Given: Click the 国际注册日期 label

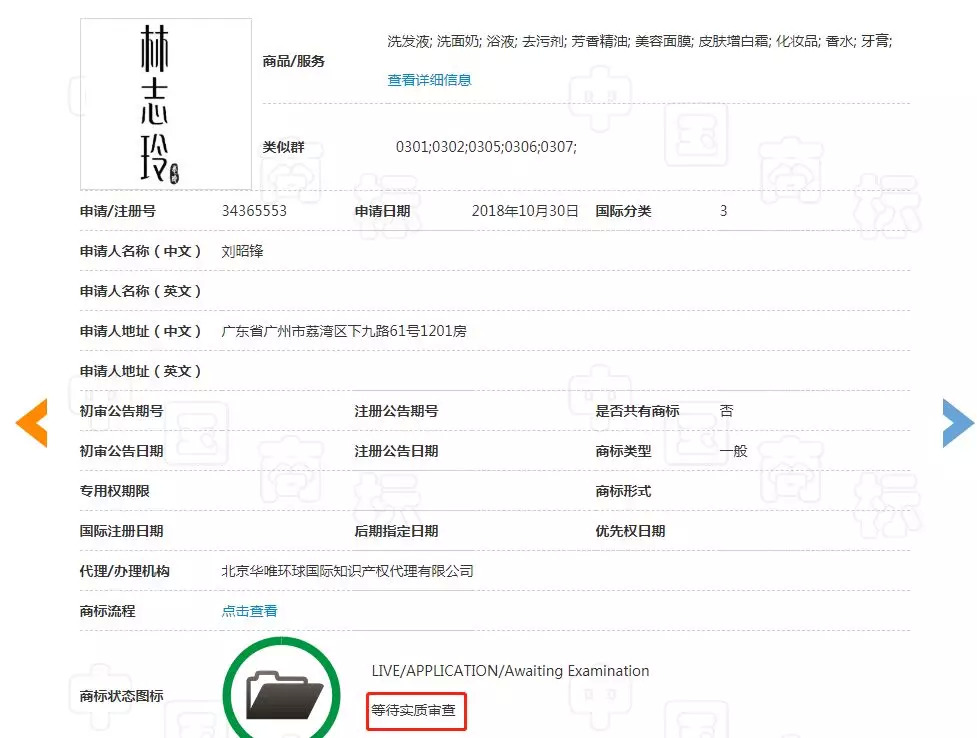Looking at the screenshot, I should [122, 531].
